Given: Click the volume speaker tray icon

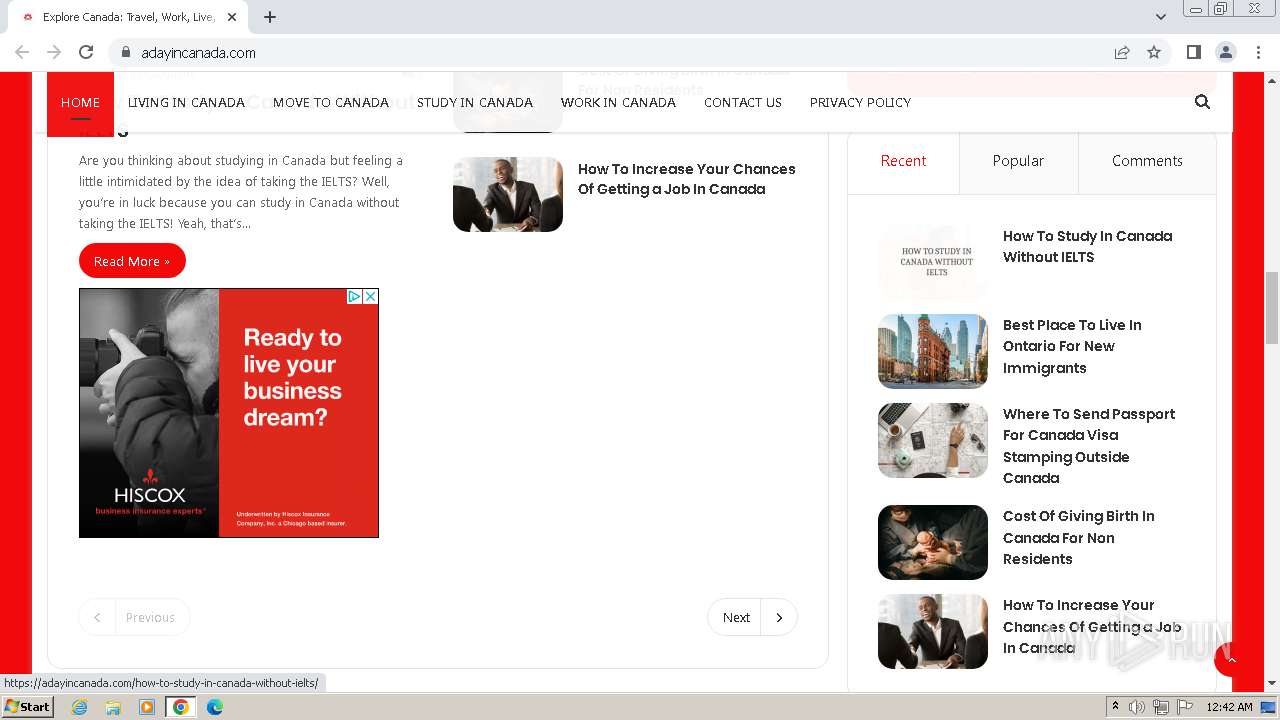Looking at the screenshot, I should tap(1137, 707).
